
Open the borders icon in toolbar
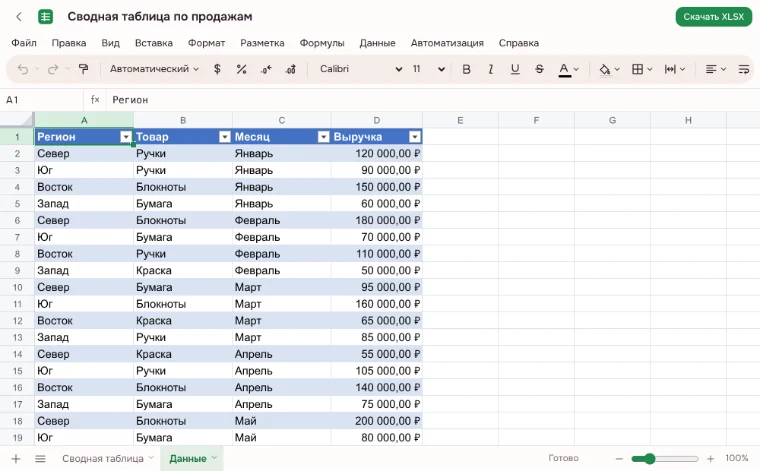coord(642,69)
